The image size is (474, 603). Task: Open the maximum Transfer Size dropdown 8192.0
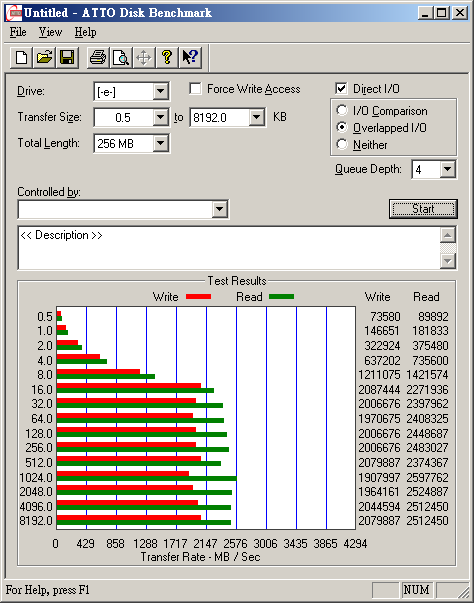(x=256, y=117)
